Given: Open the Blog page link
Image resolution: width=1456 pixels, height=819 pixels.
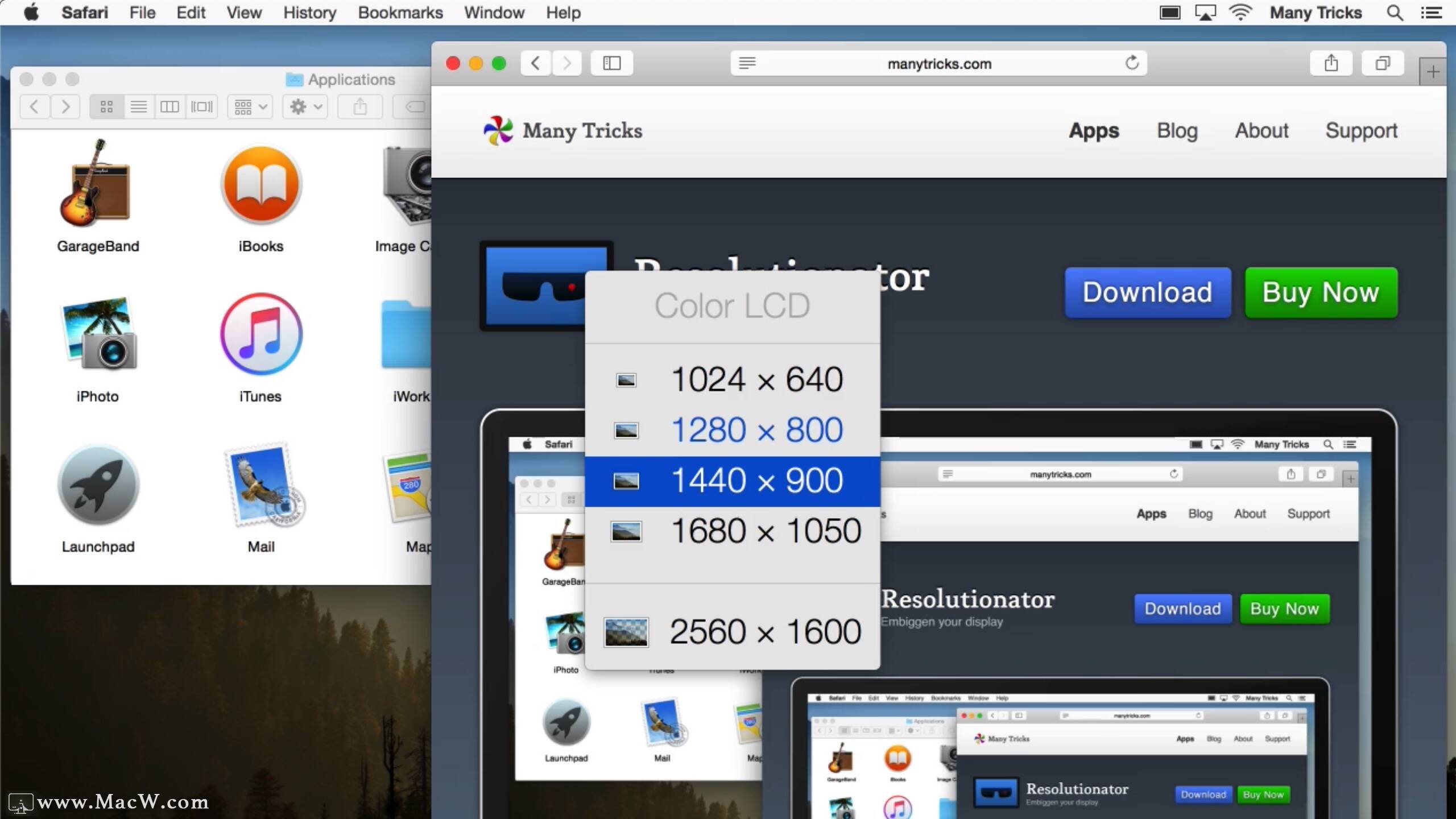Looking at the screenshot, I should coord(1177,131).
